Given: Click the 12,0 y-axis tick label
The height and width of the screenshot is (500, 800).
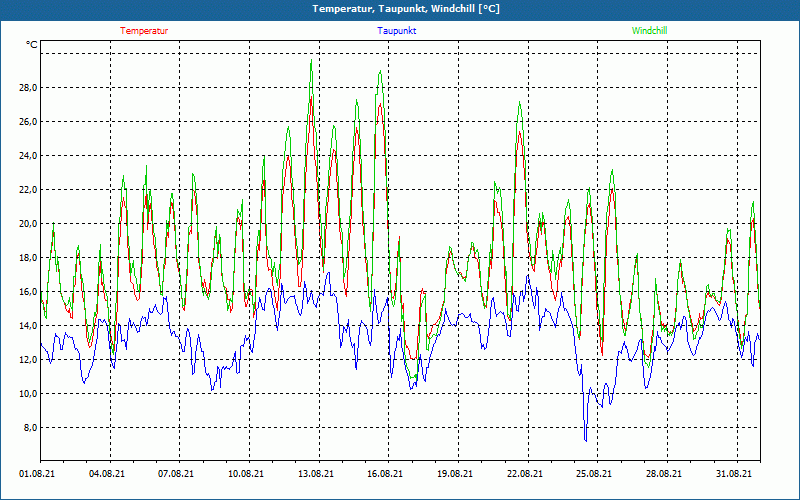Looking at the screenshot, I should [27, 360].
